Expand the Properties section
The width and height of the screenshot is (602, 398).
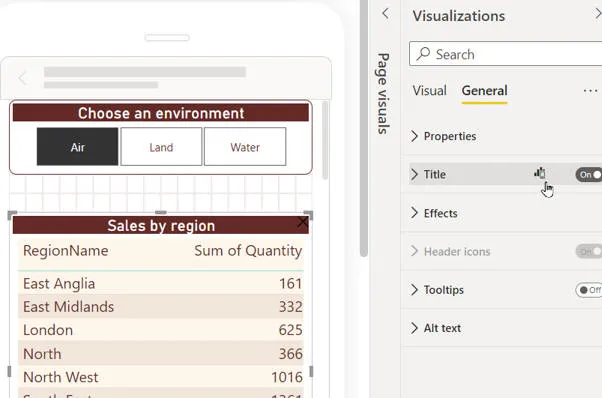[x=414, y=136]
